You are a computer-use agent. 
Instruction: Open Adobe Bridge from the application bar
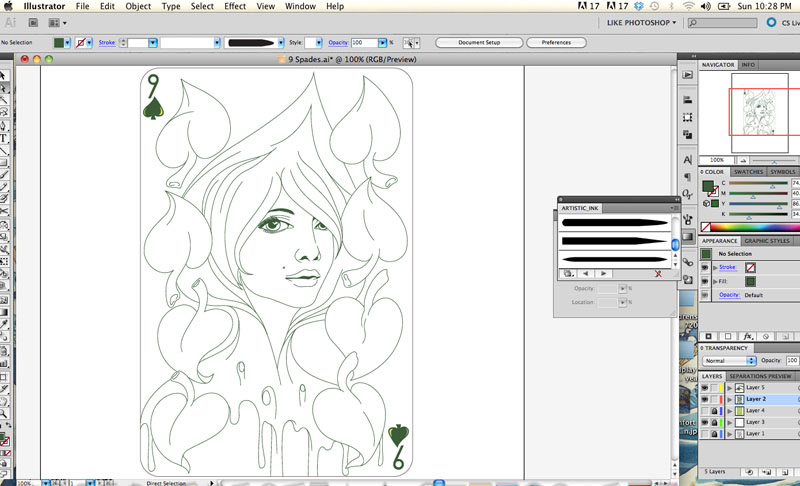[33, 23]
